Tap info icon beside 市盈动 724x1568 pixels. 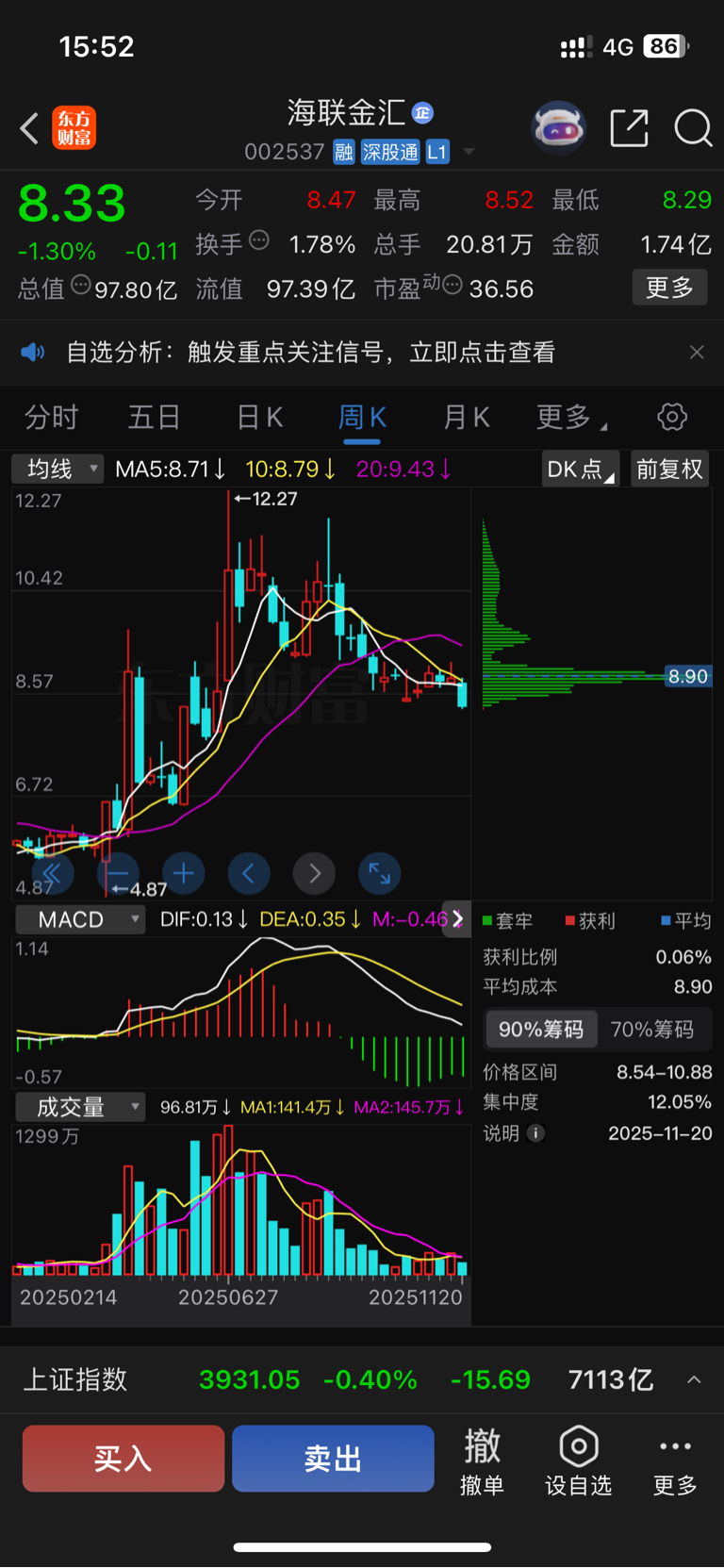pyautogui.click(x=452, y=285)
